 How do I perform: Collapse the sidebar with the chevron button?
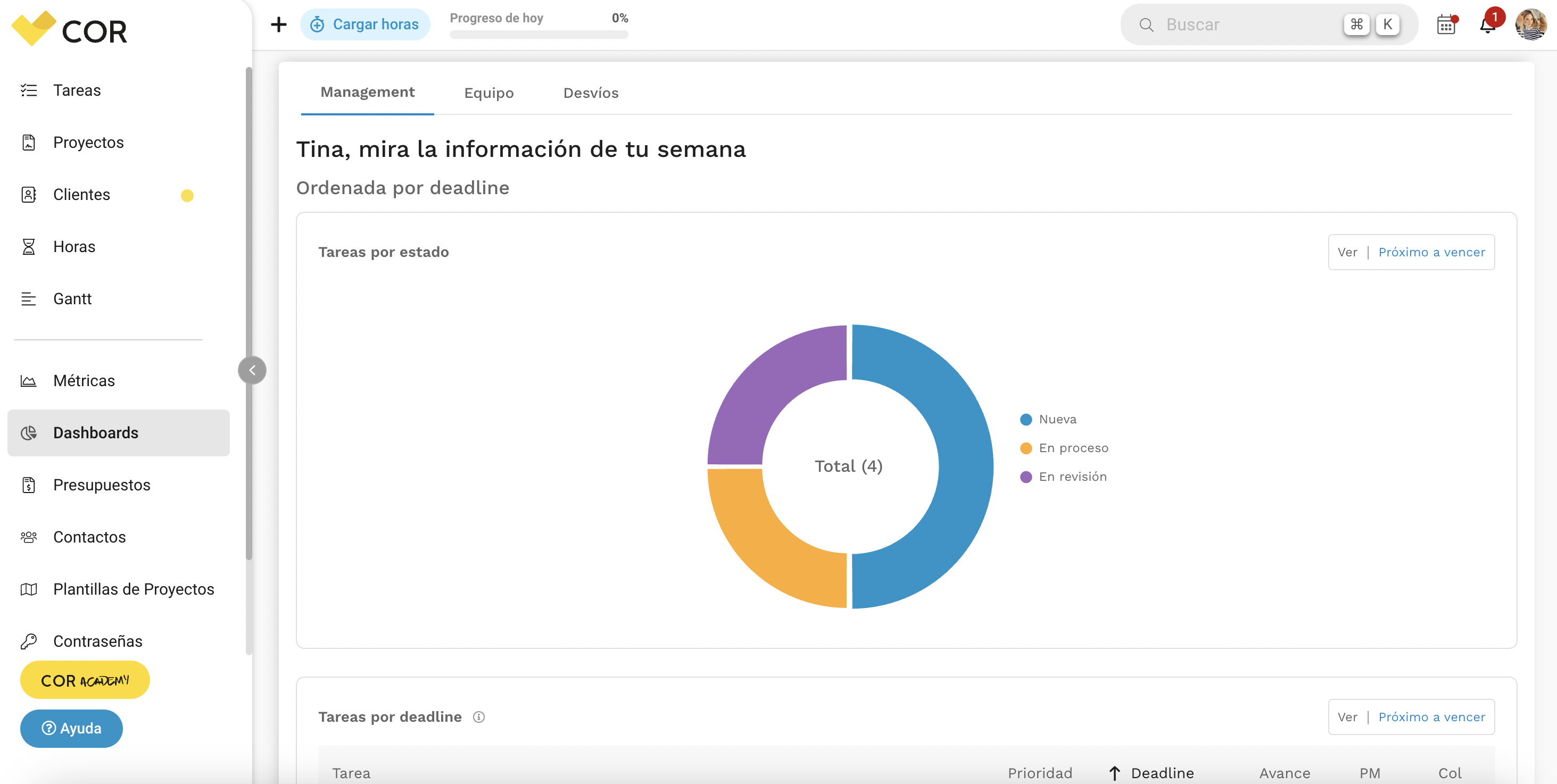point(252,370)
